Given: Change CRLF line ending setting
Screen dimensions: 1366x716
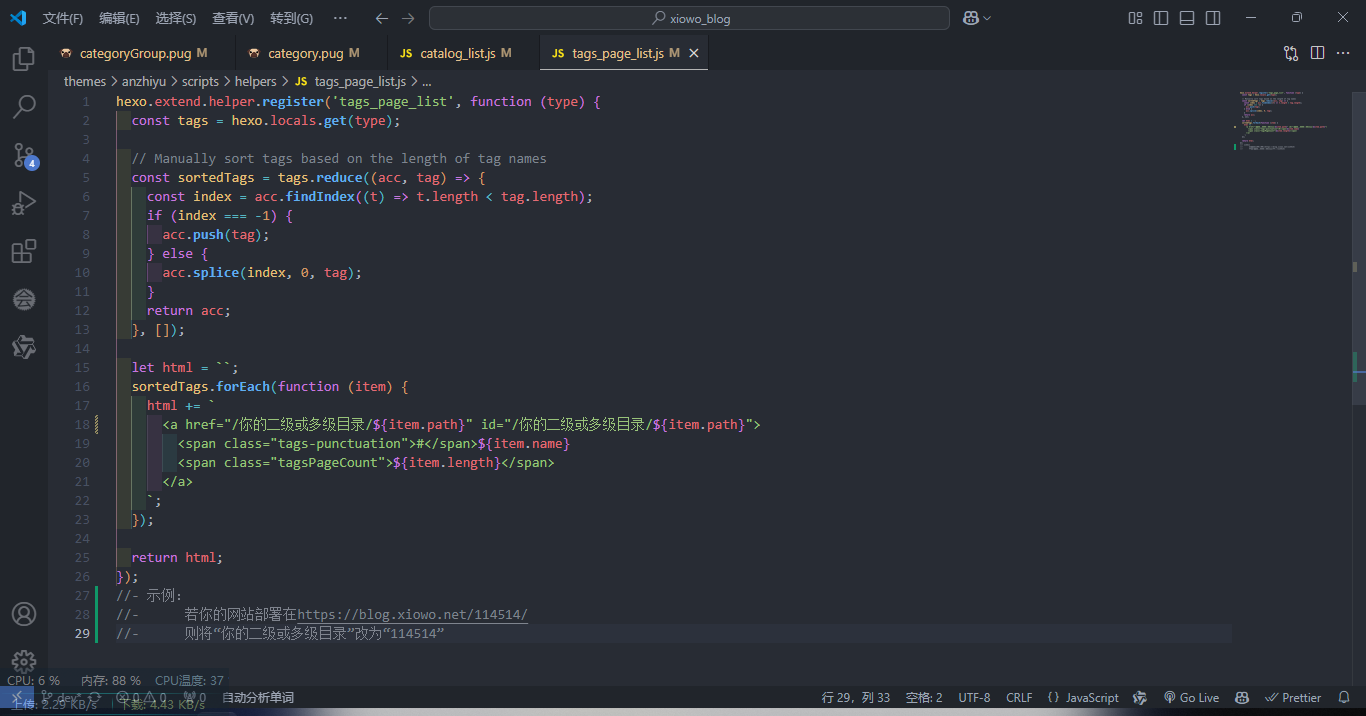Looking at the screenshot, I should 1019,698.
